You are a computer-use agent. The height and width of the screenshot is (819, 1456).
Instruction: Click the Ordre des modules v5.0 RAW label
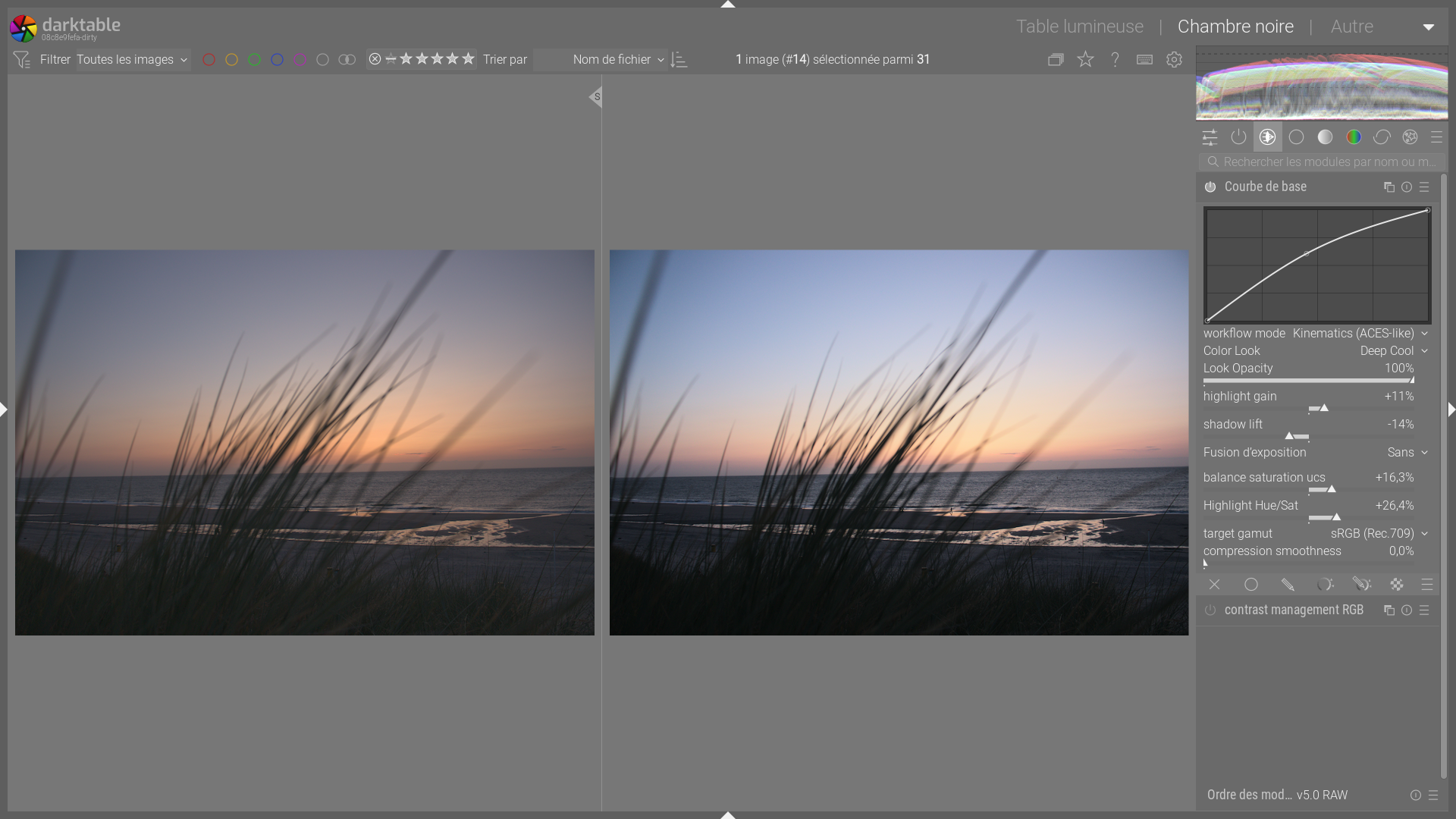tap(1277, 795)
